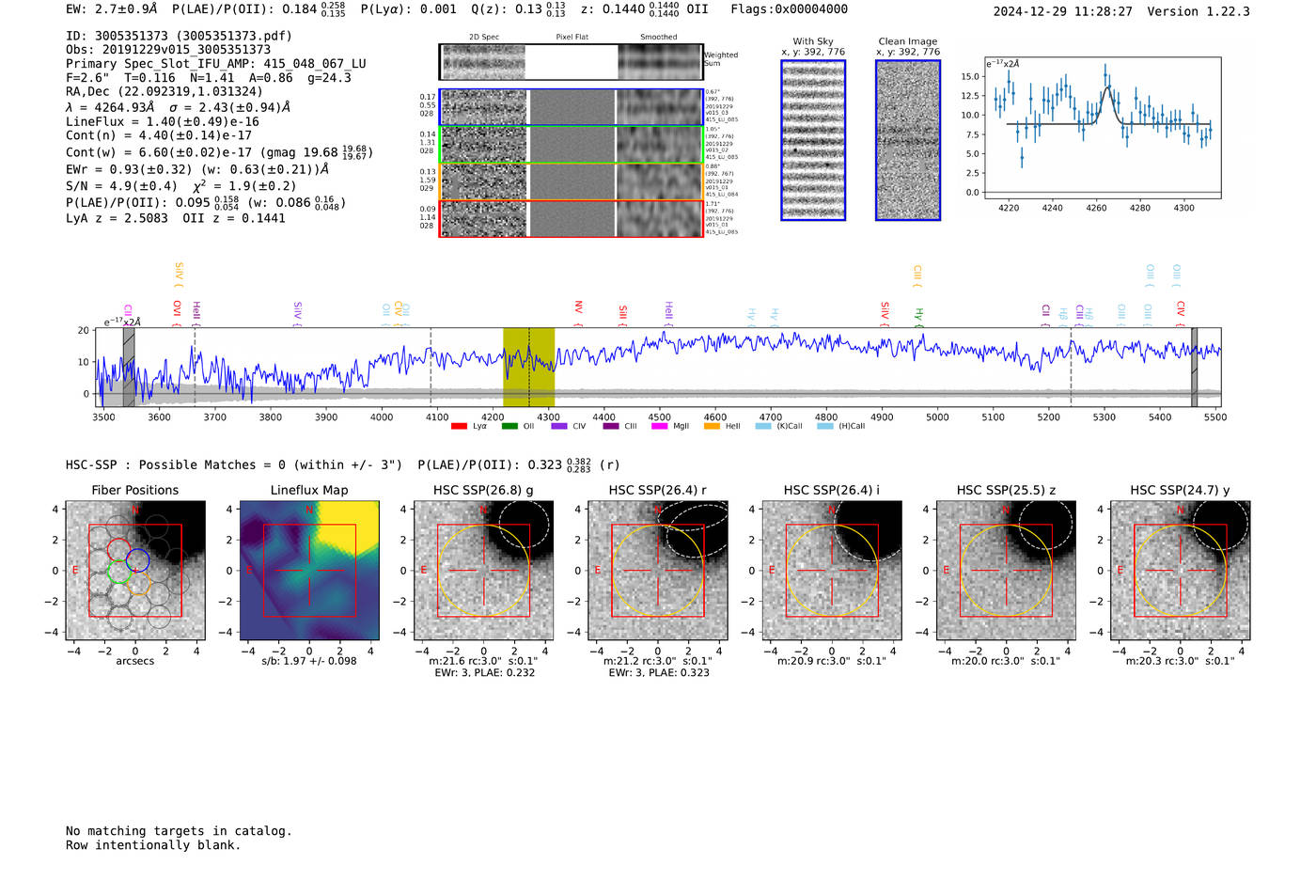Select the blue-bordered fiber spectrum row

(x=572, y=107)
